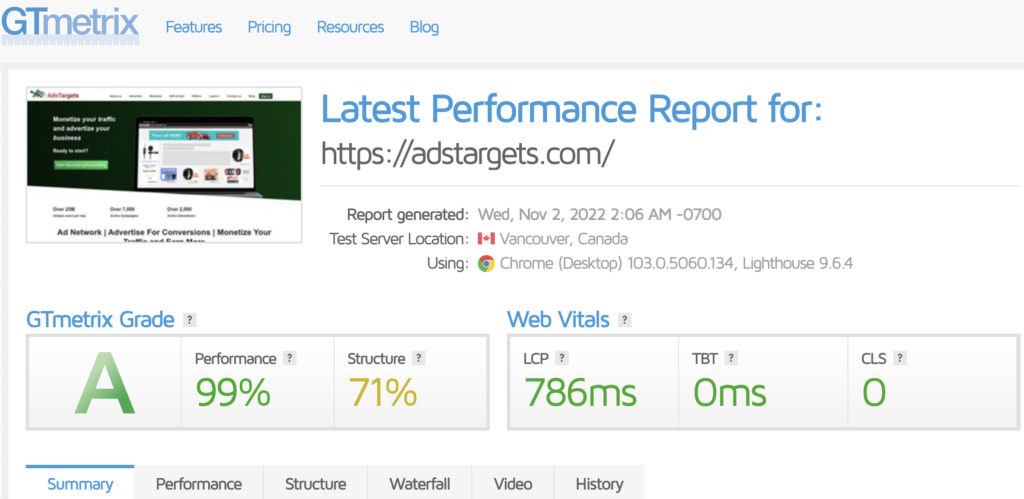
Task: Select the Video tab
Action: 513,484
